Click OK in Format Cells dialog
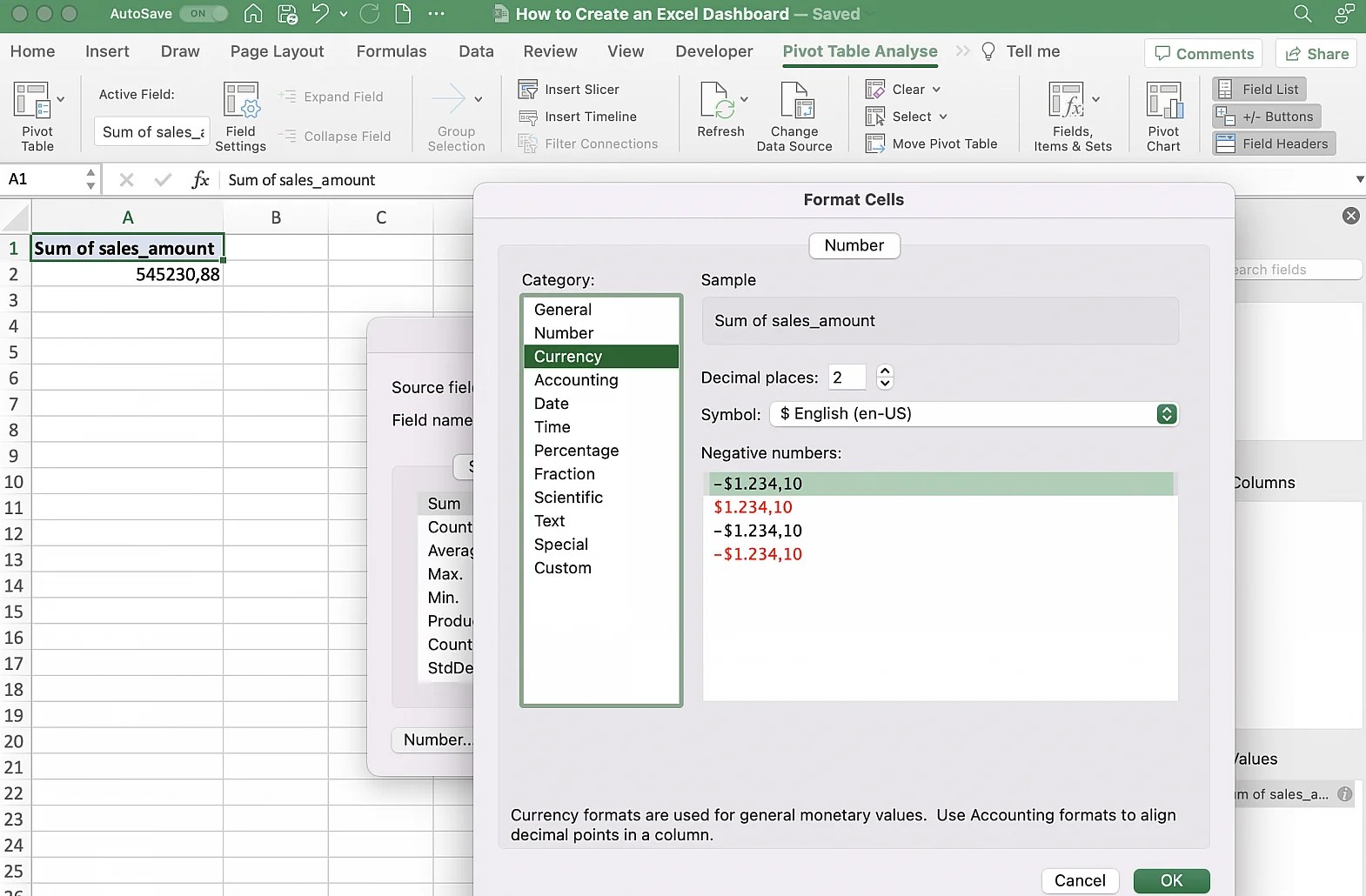 [1171, 880]
